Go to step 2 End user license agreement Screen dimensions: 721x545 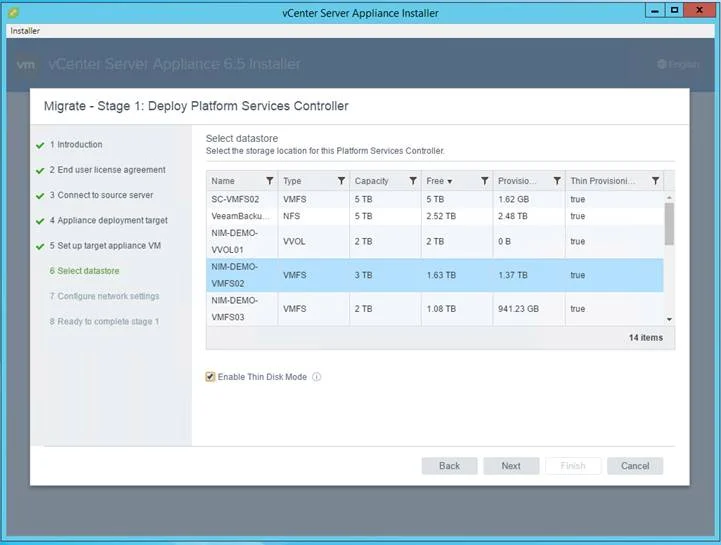pos(108,170)
